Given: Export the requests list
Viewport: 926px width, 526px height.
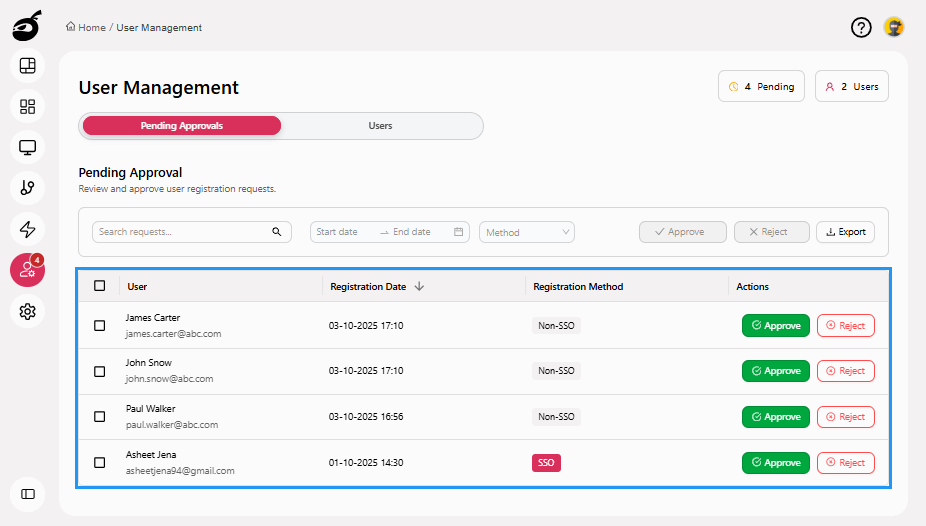Looking at the screenshot, I should (x=845, y=232).
